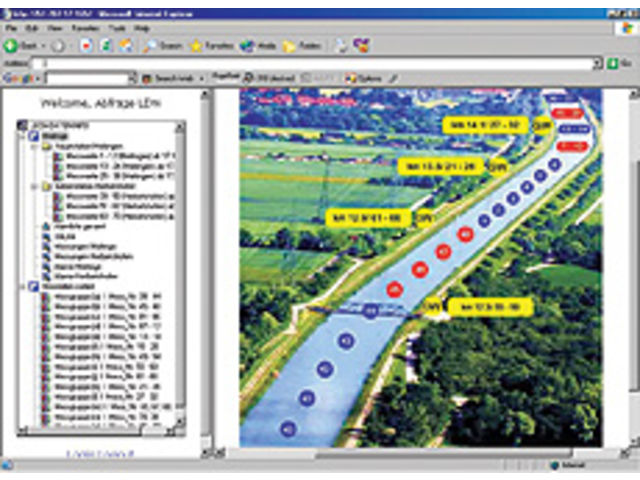Click the Media toolbar button
The image size is (640, 480).
pos(258,46)
